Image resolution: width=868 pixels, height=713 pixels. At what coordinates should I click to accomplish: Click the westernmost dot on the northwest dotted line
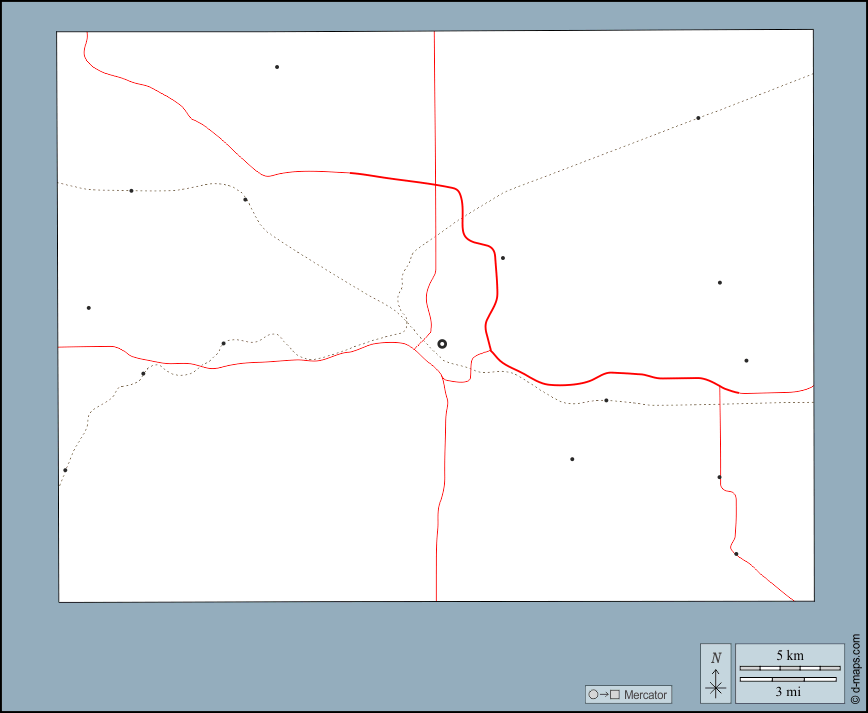(131, 190)
